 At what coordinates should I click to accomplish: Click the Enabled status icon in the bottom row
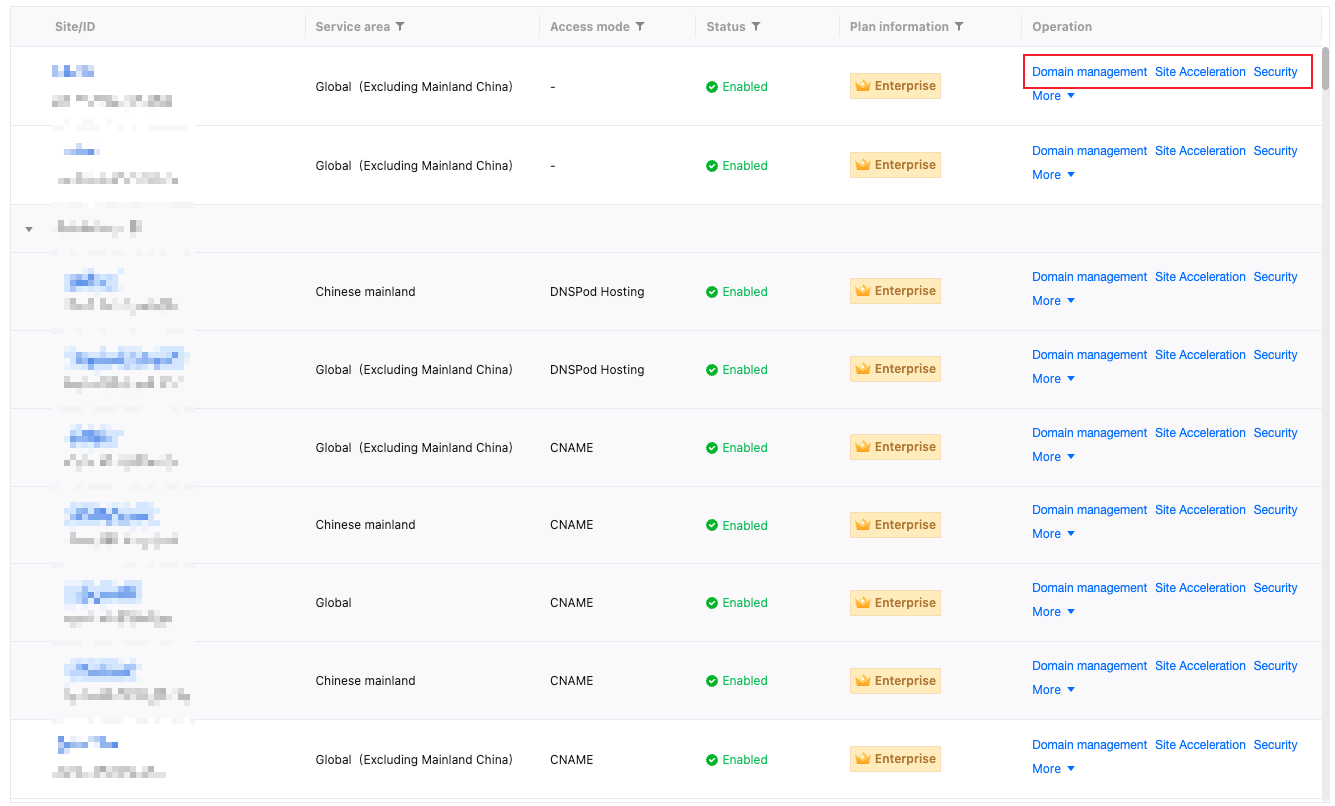click(712, 760)
